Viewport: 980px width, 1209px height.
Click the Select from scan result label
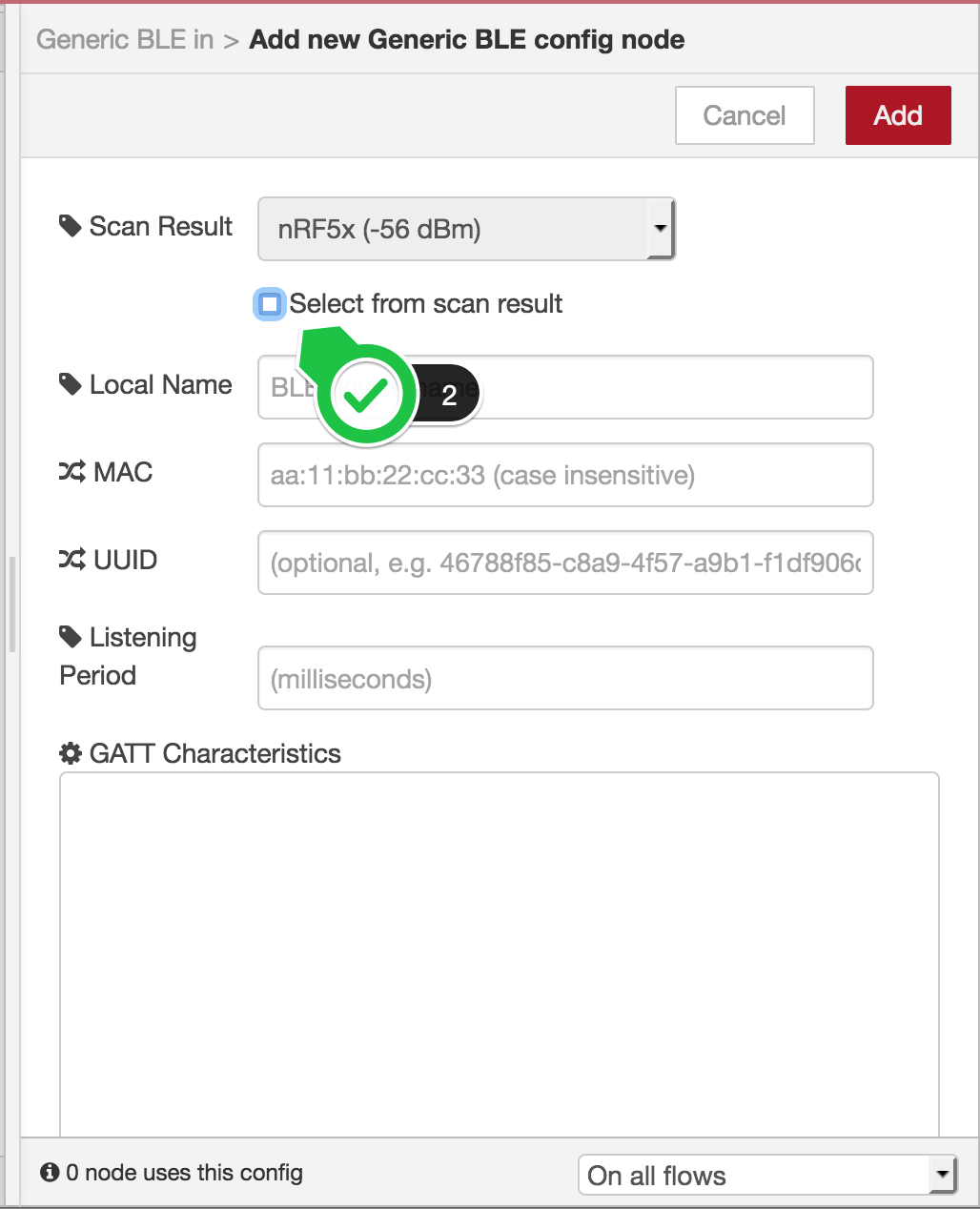coord(426,304)
